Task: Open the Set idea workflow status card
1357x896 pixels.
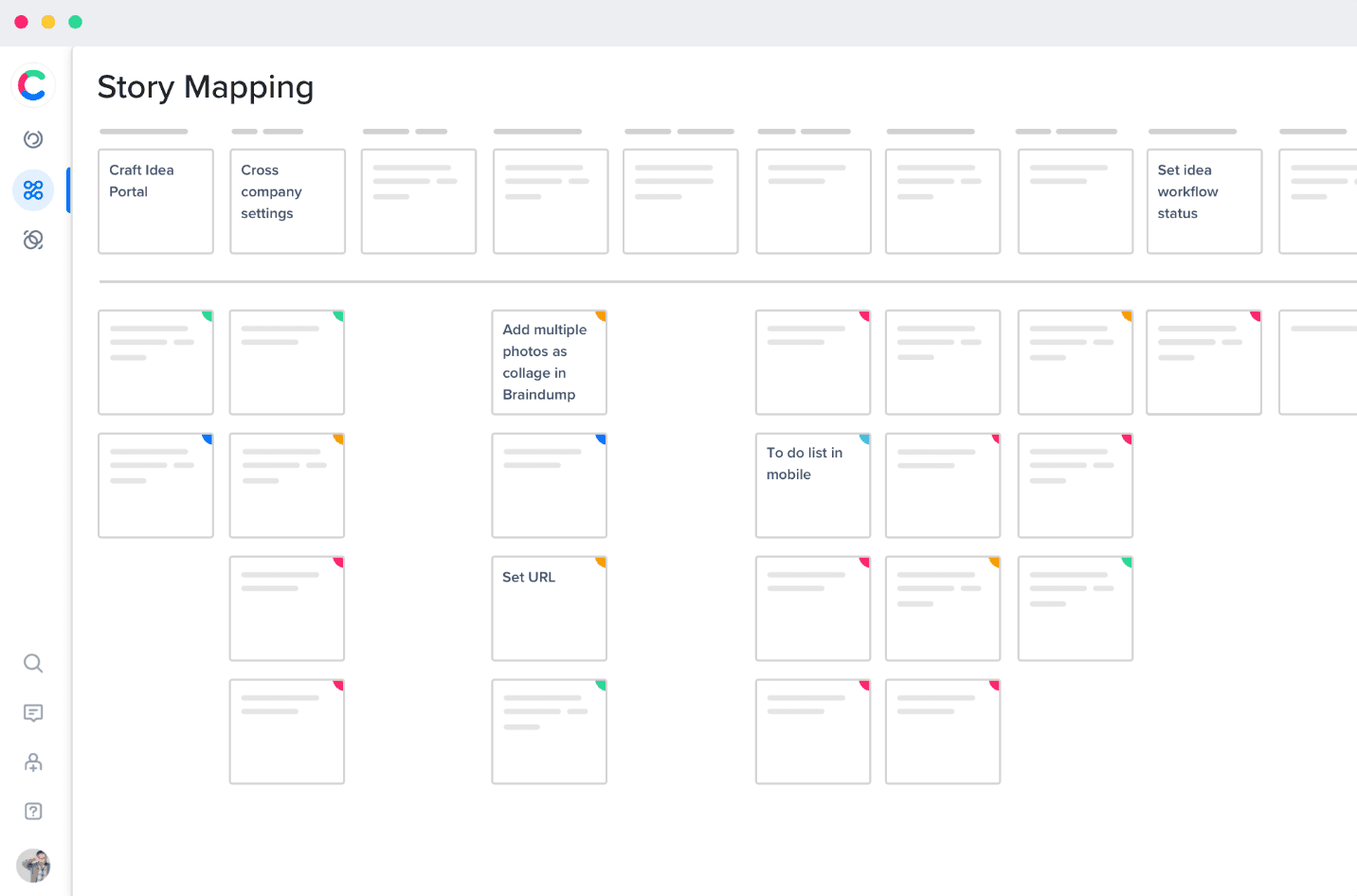Action: pos(1203,201)
